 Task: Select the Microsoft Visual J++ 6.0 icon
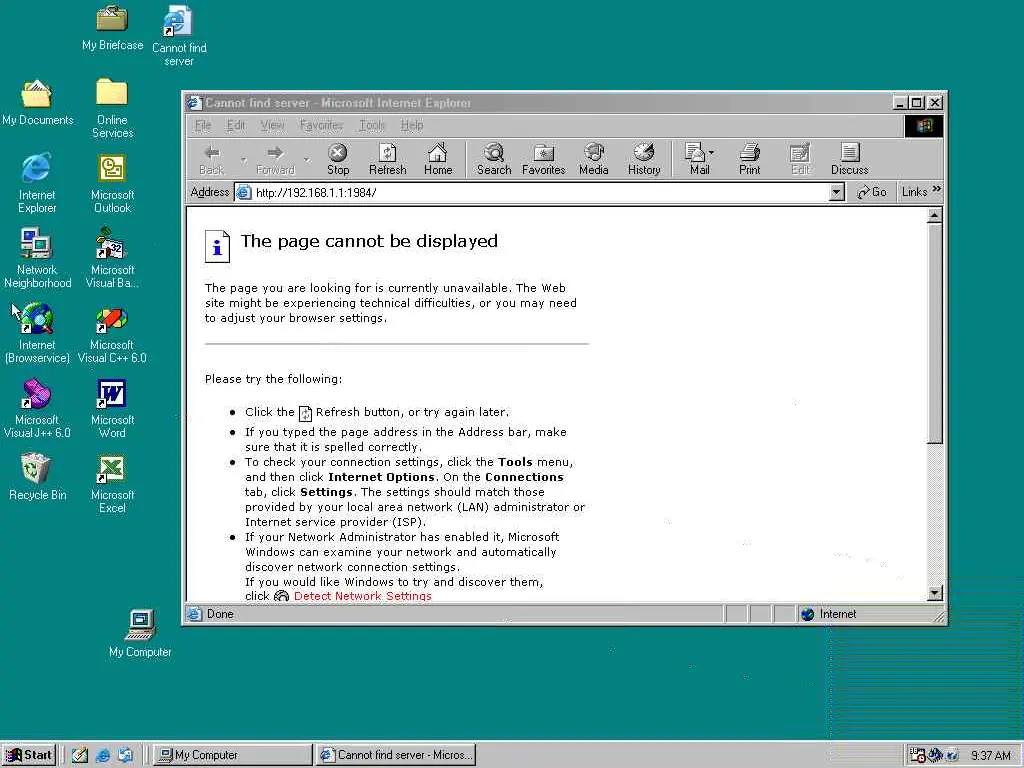point(37,408)
